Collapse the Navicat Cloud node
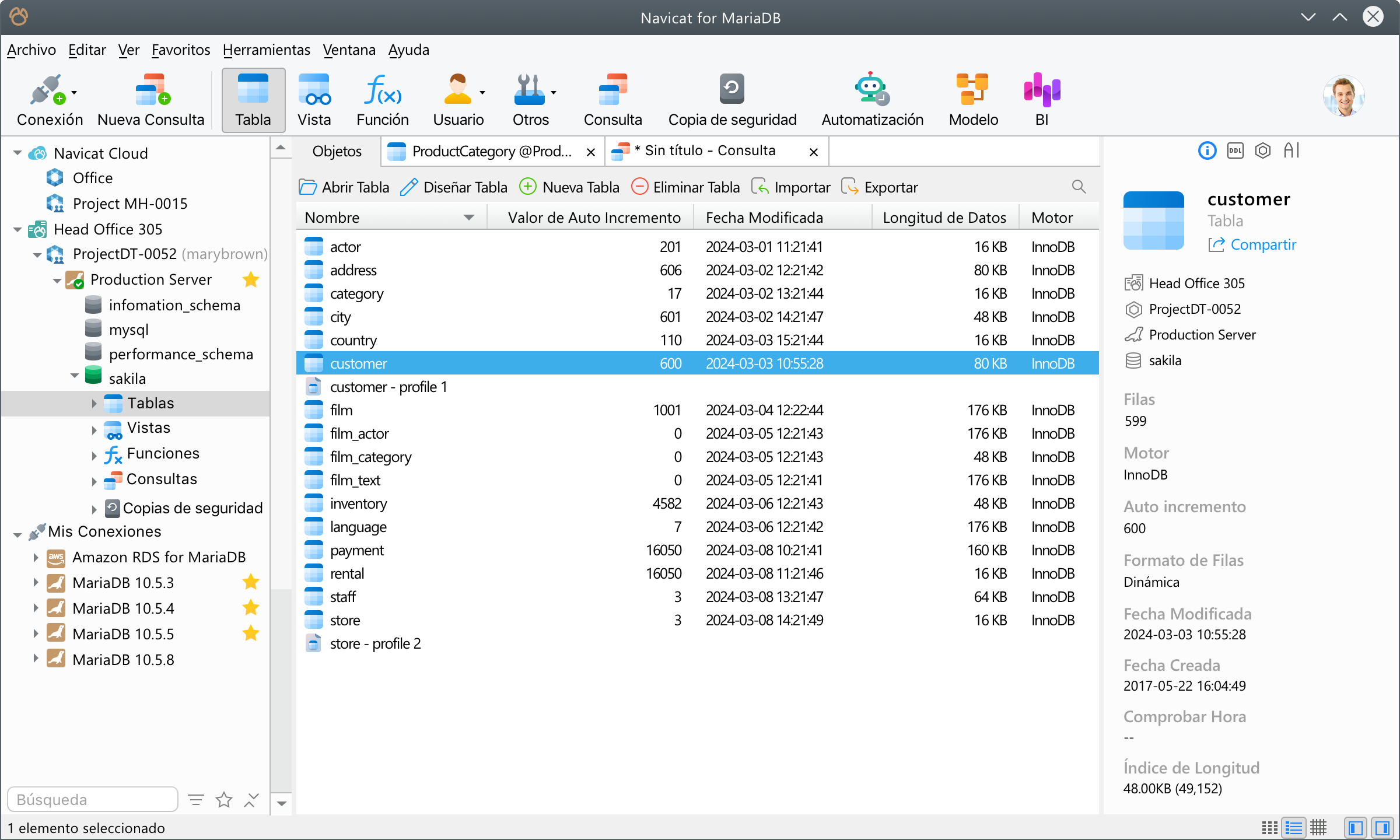1400x840 pixels. tap(17, 153)
